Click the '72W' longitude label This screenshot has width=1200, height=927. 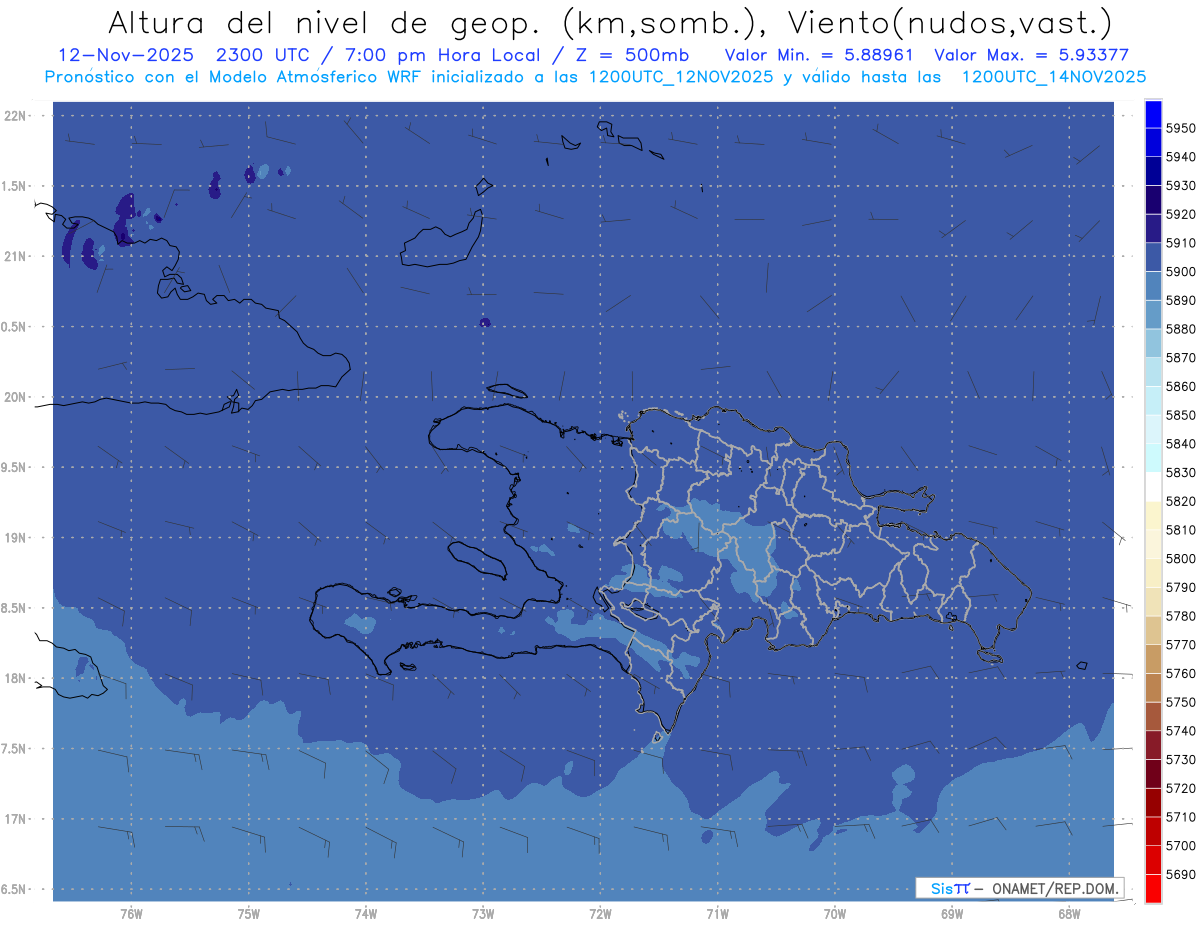coord(600,914)
